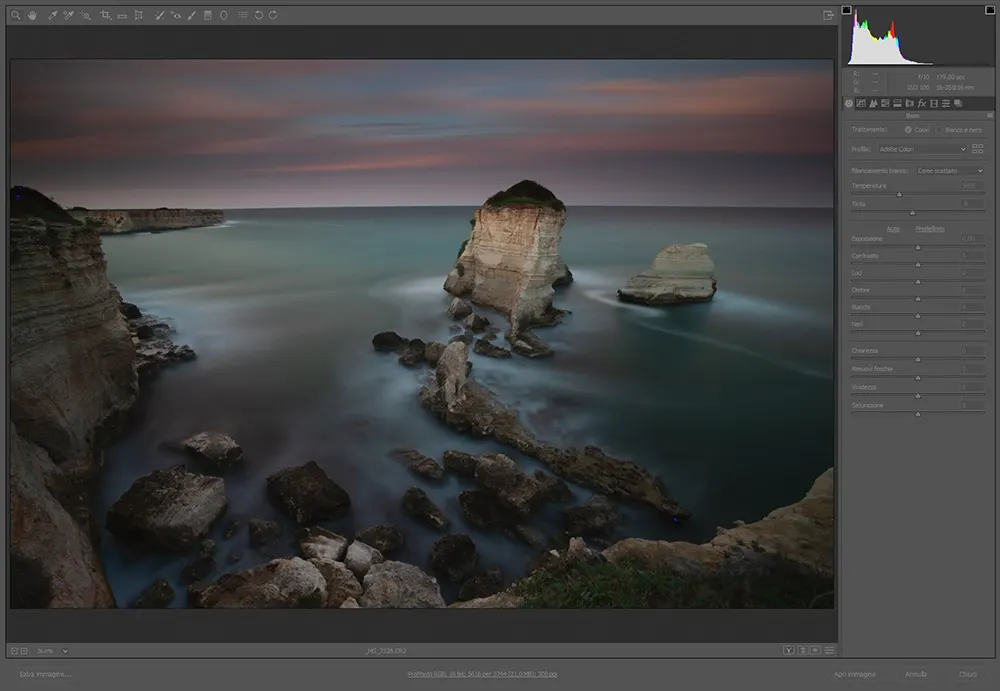Select the Adjustment Brush tool
The image size is (1000, 691).
[192, 14]
